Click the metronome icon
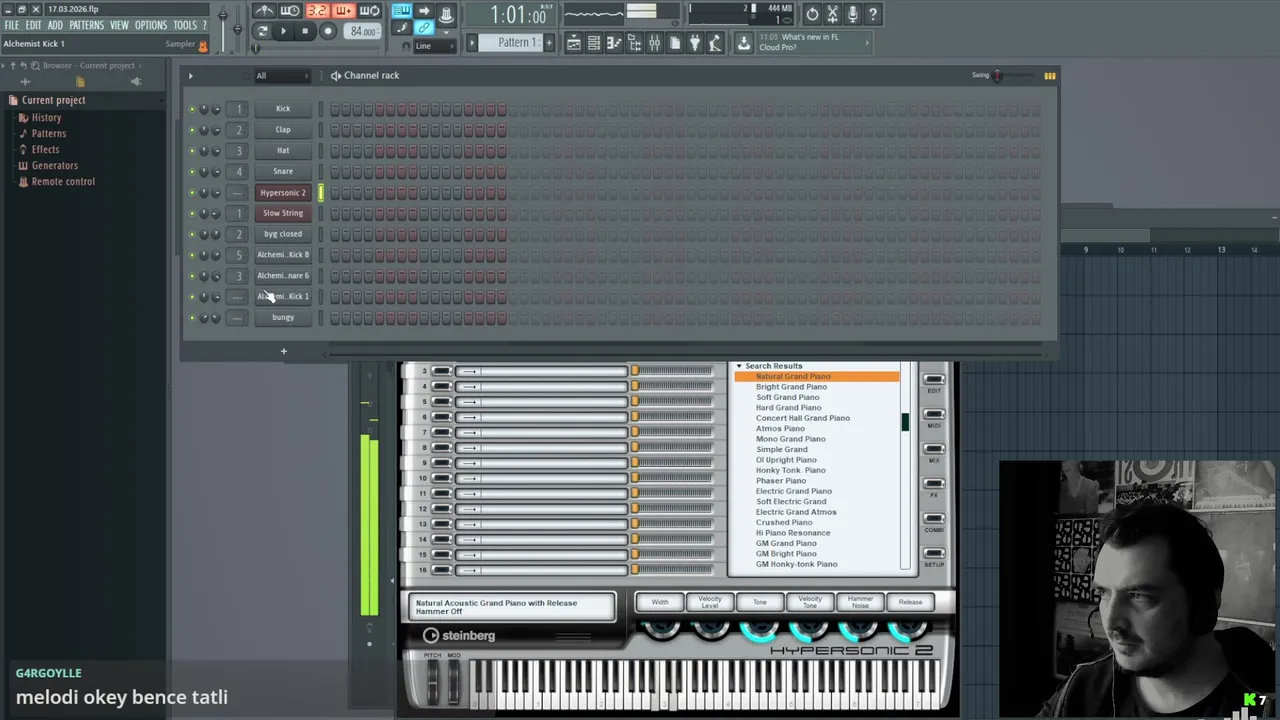Image resolution: width=1280 pixels, height=720 pixels. click(264, 11)
